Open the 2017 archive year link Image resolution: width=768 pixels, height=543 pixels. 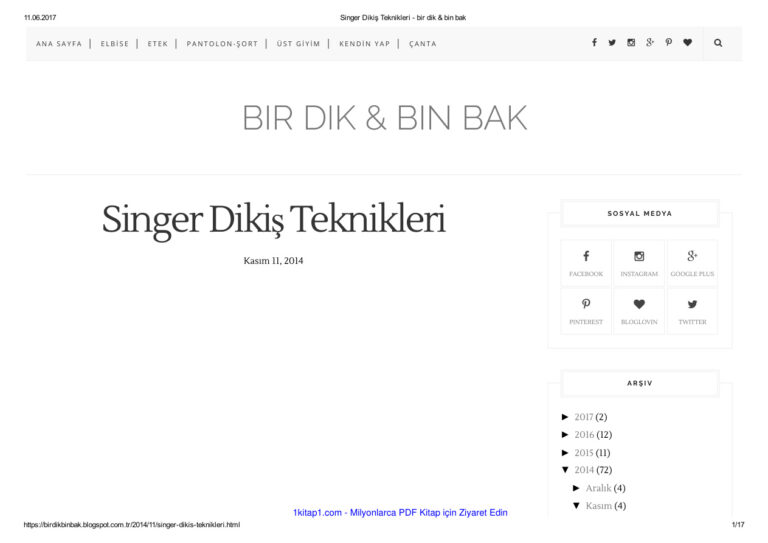[584, 417]
